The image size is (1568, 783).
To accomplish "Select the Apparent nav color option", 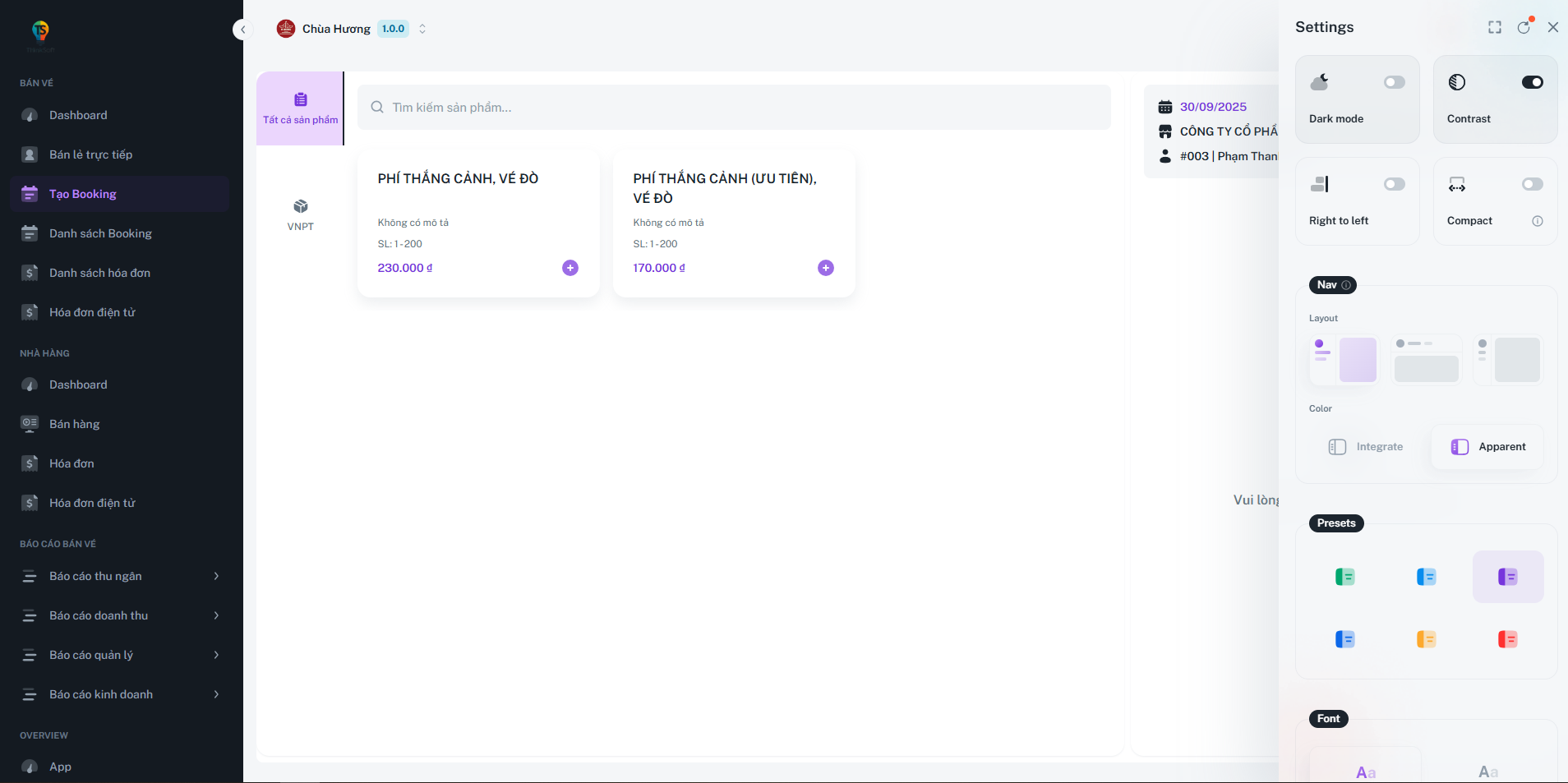I will [x=1486, y=446].
